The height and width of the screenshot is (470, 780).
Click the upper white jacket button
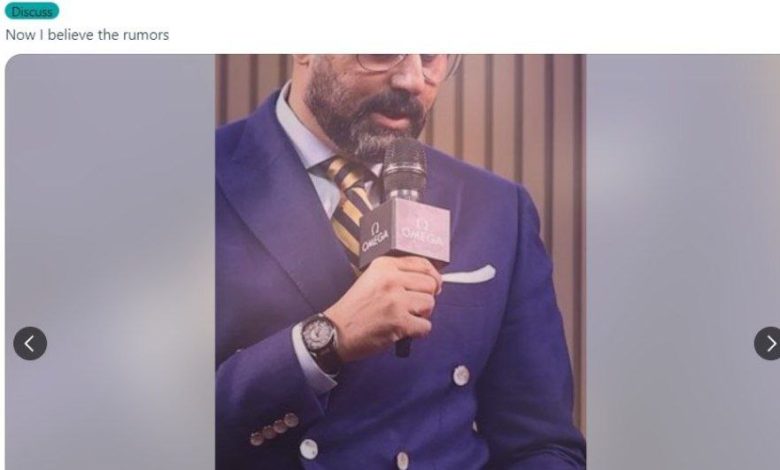coord(461,376)
